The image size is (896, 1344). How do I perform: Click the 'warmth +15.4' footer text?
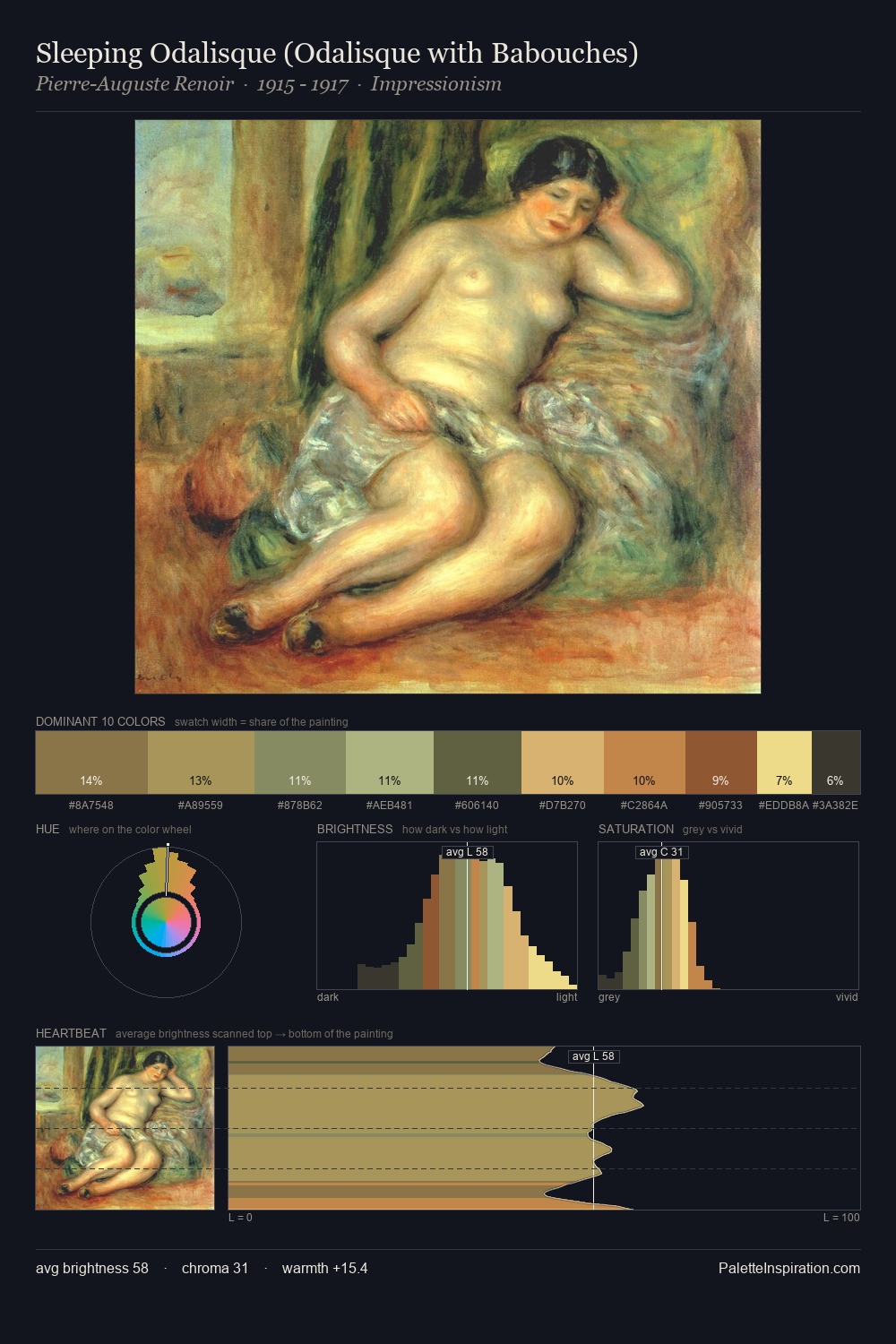(x=324, y=1268)
